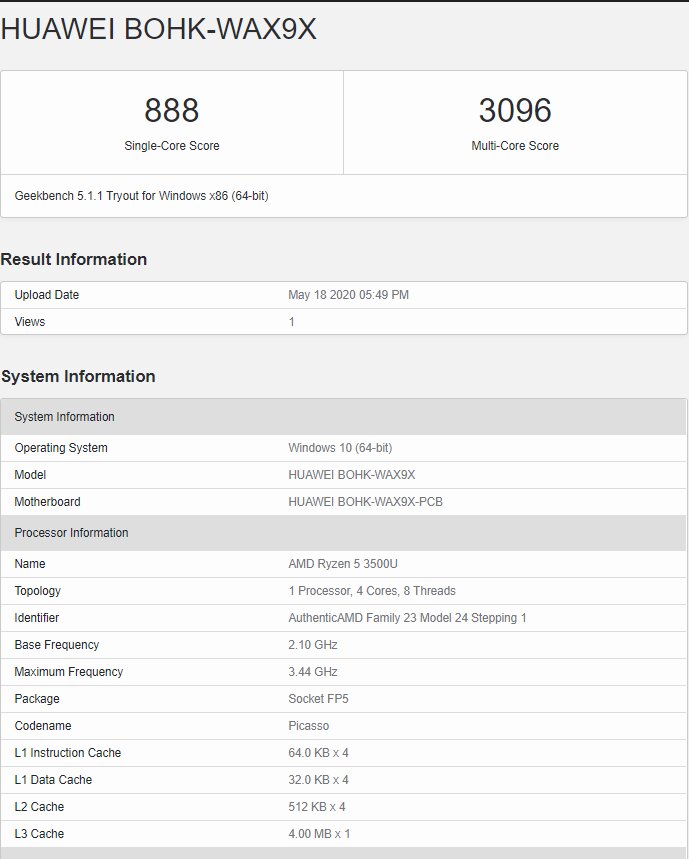Viewport: 689px width, 859px height.
Task: Select upload date May 18 2020 05:49 PM
Action: tap(348, 295)
